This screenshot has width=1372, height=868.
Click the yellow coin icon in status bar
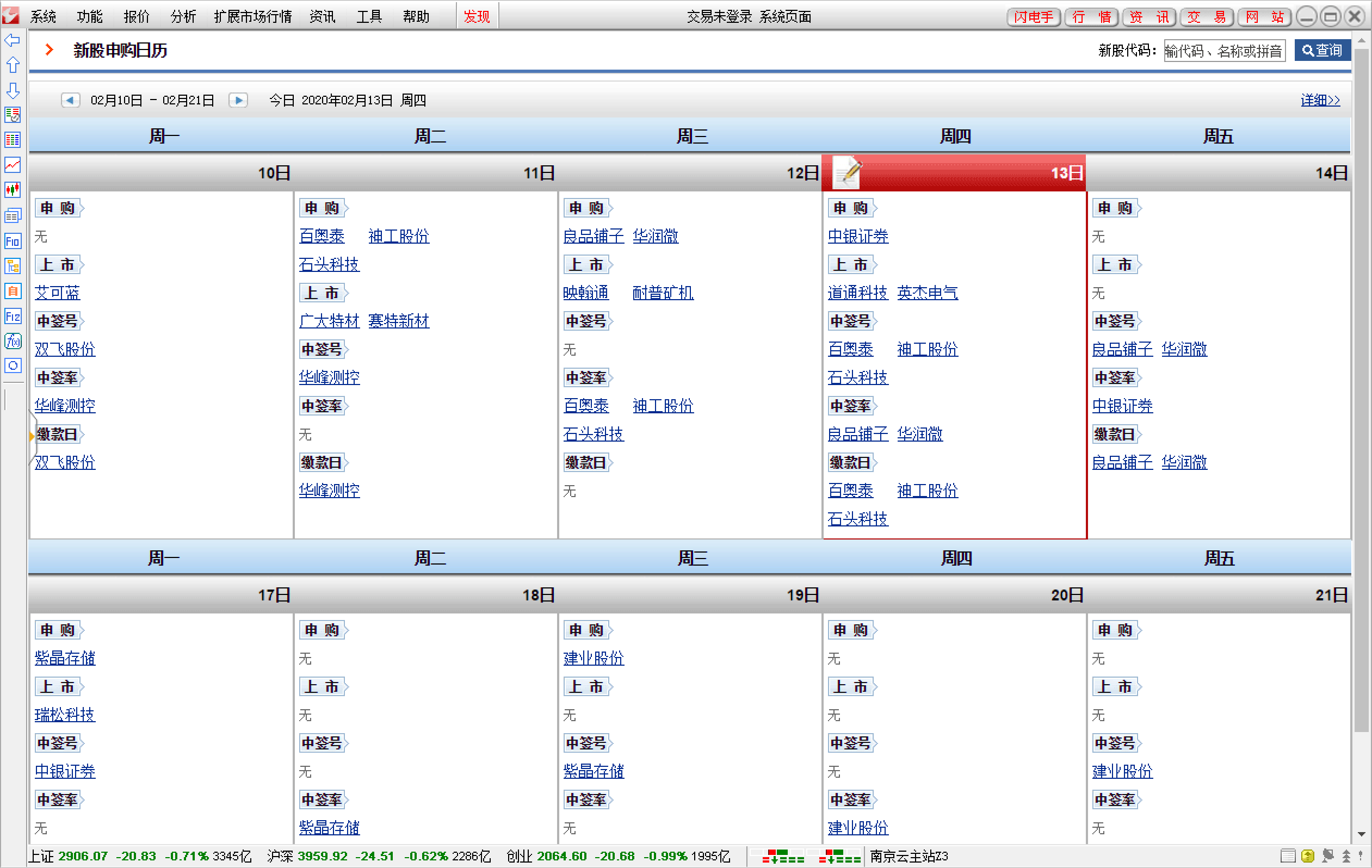1308,855
